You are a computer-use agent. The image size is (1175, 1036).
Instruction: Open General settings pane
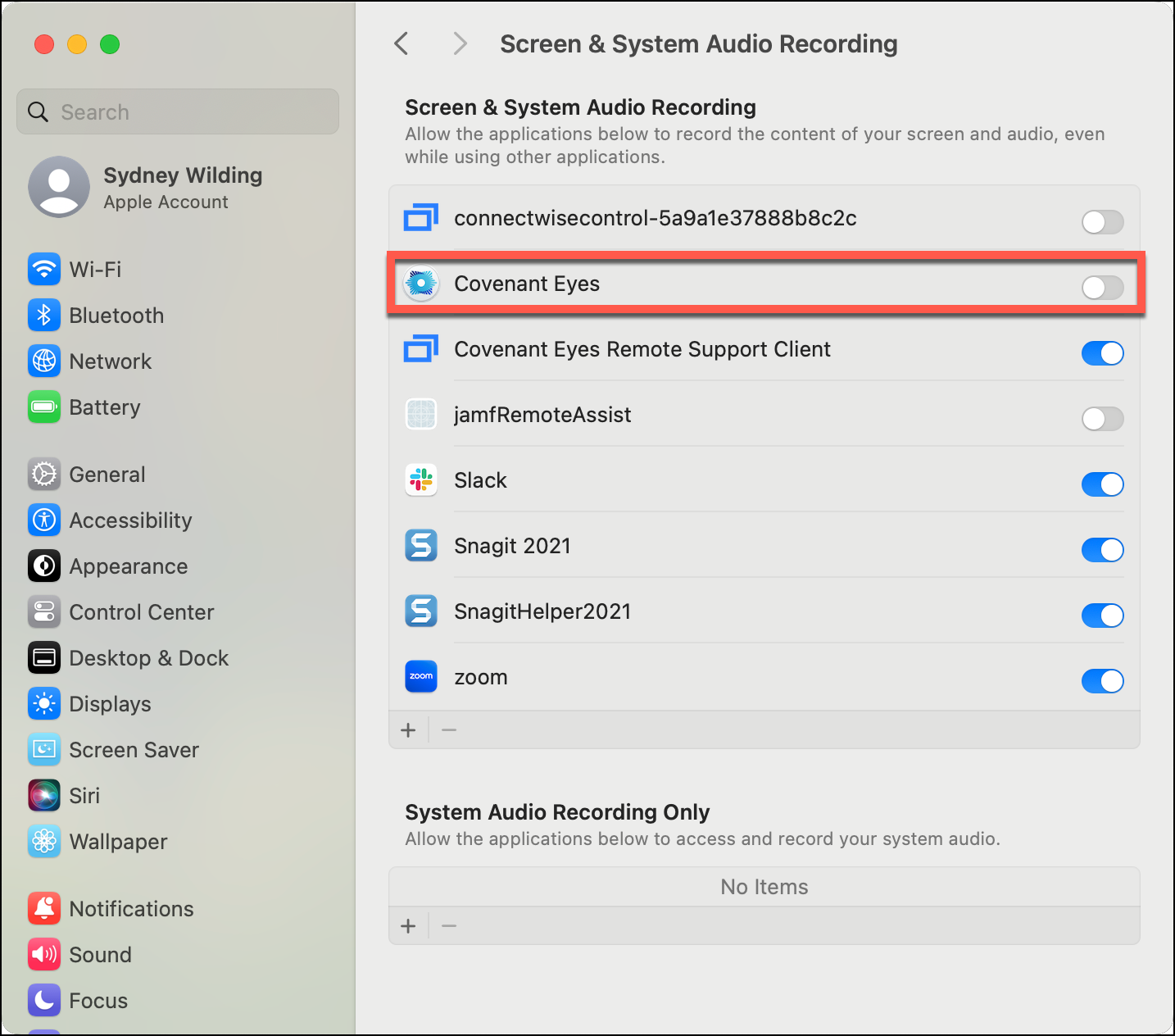(x=107, y=474)
